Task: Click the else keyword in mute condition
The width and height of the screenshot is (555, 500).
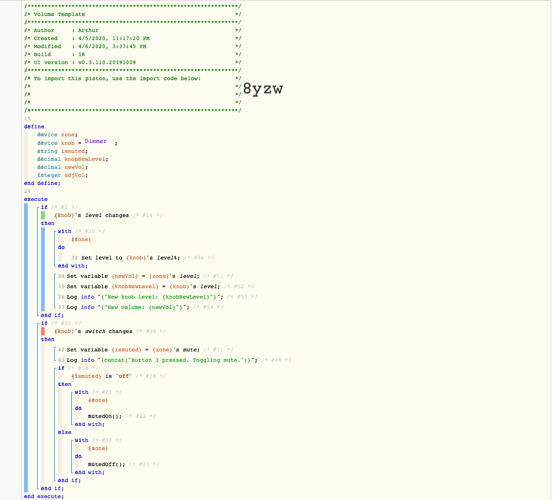Action: click(64, 432)
